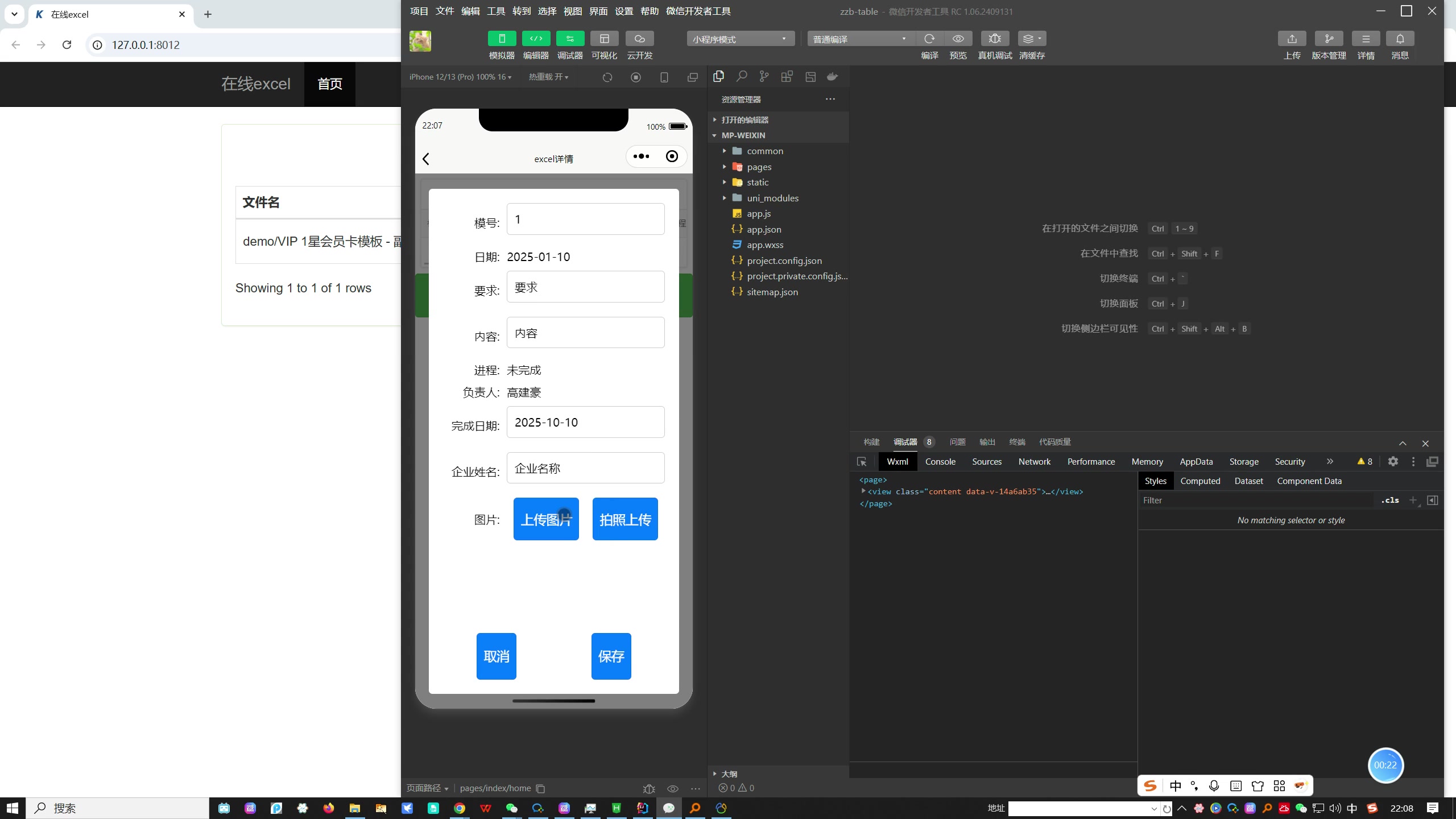
Task: Click the element inspector select icon
Action: point(862,461)
